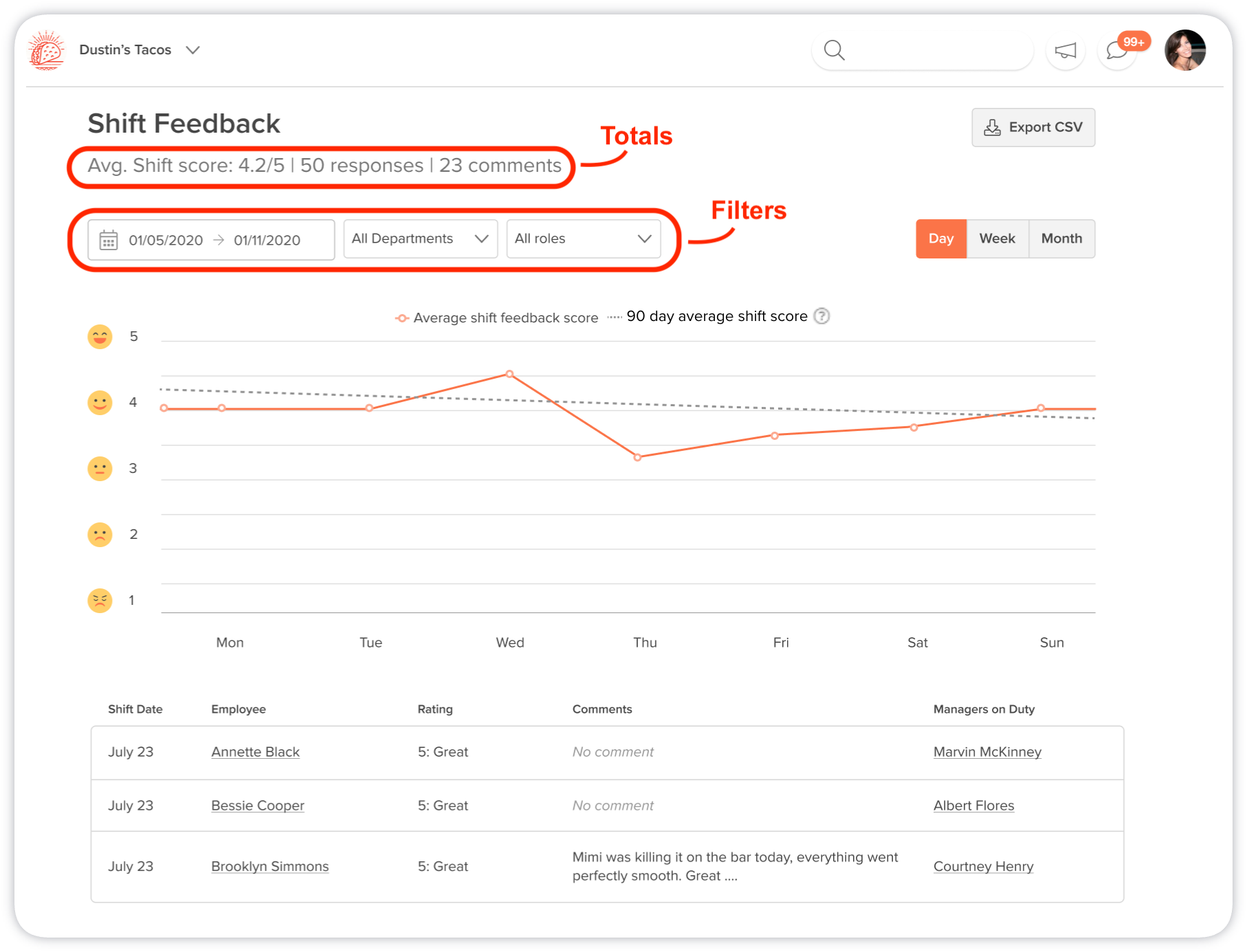The width and height of the screenshot is (1247, 952).
Task: Switch to the Month view tab
Action: click(1062, 239)
